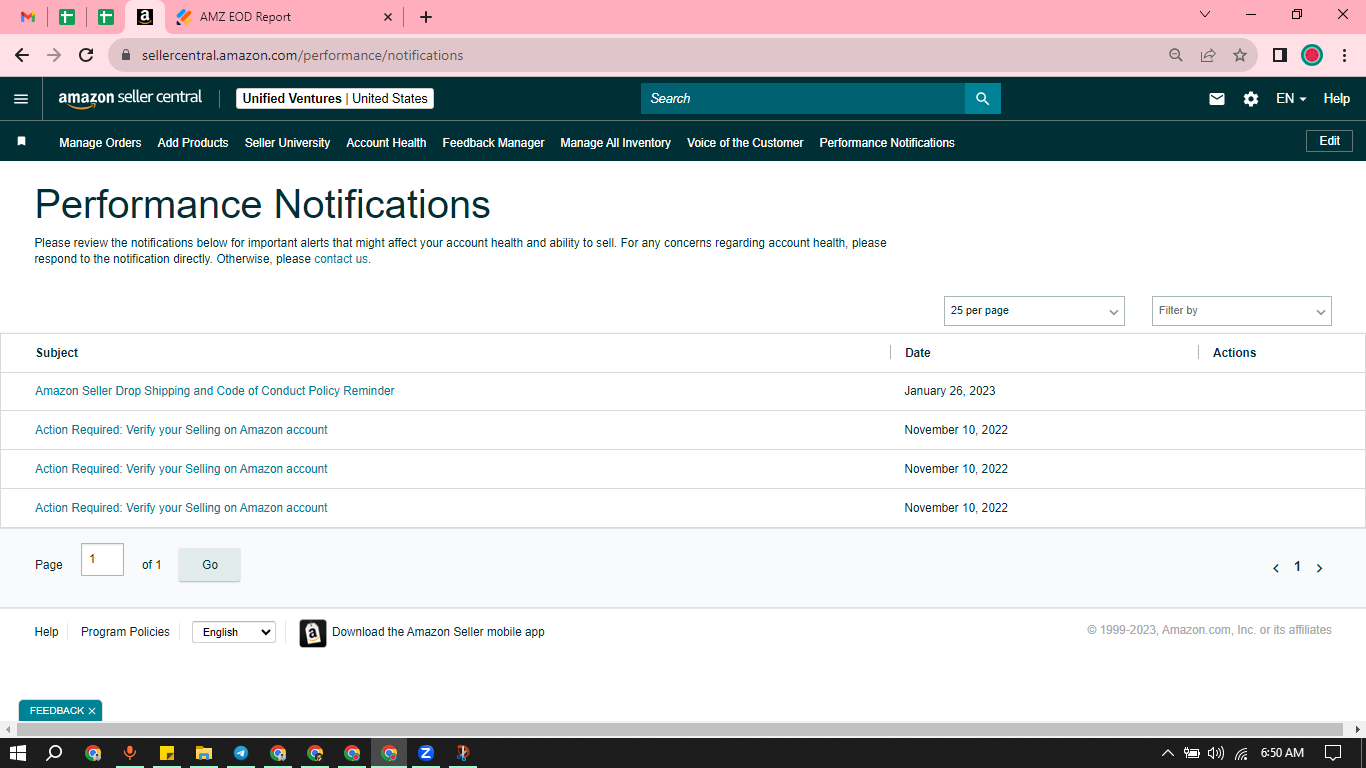Viewport: 1366px width, 768px height.
Task: Click the FEEDBACK tab label
Action: tap(57, 711)
